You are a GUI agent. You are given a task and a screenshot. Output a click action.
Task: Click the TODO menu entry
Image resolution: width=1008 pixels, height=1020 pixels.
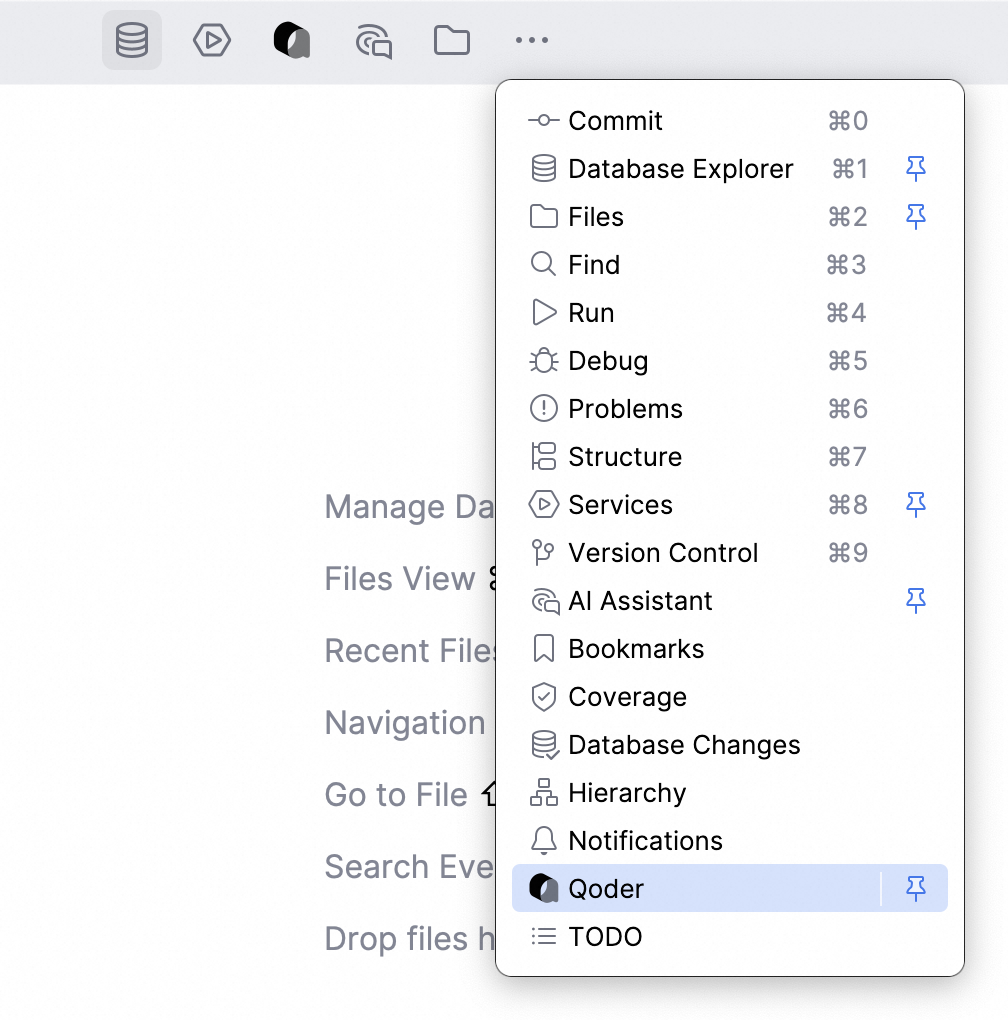pyautogui.click(x=605, y=937)
